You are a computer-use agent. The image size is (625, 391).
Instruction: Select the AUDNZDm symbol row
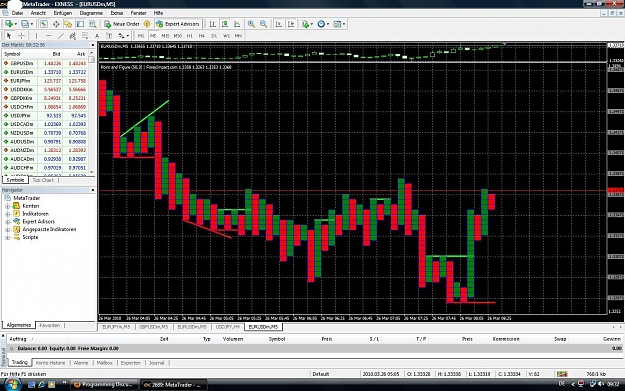(45, 150)
